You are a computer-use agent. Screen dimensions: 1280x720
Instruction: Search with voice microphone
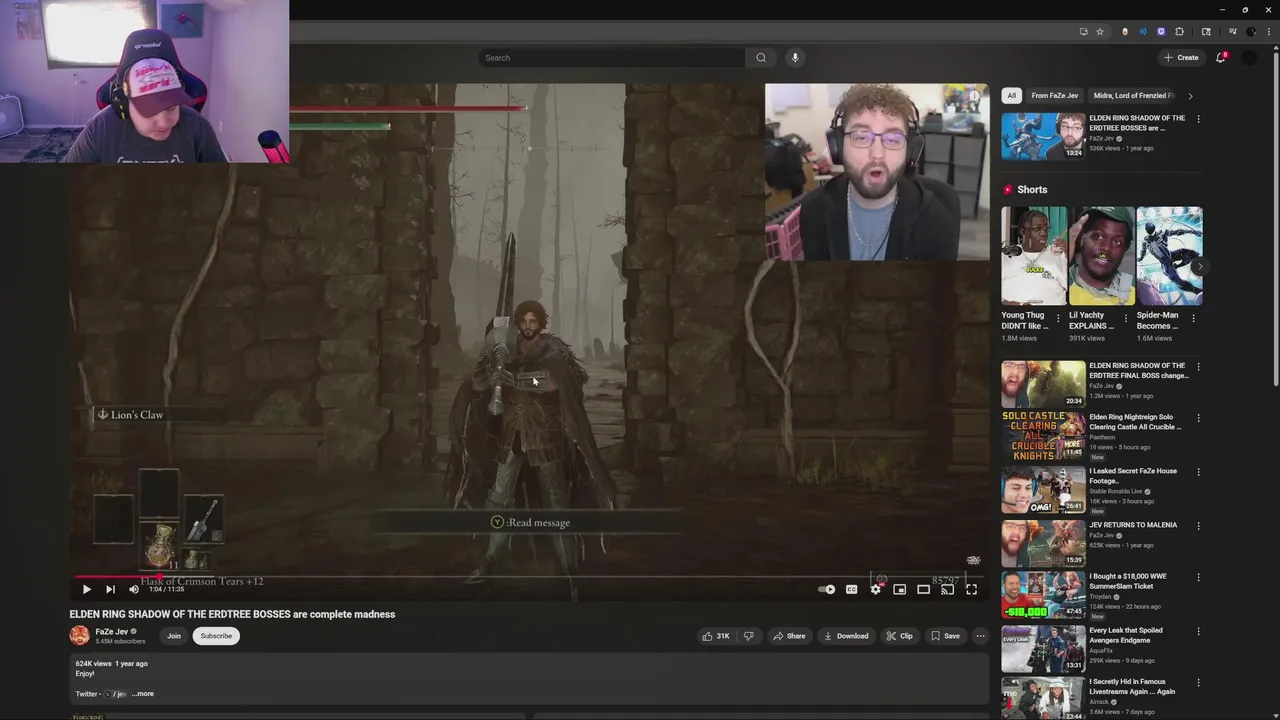[x=795, y=58]
